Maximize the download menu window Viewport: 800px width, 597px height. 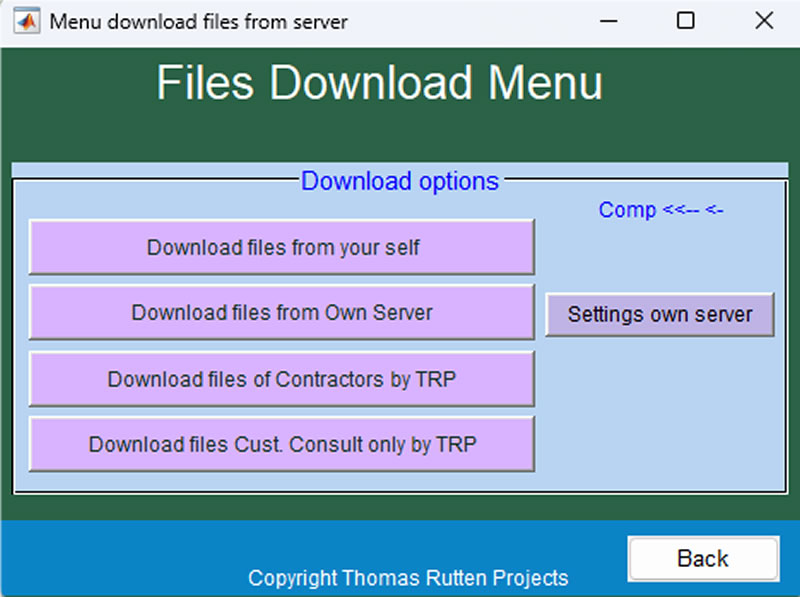point(685,21)
